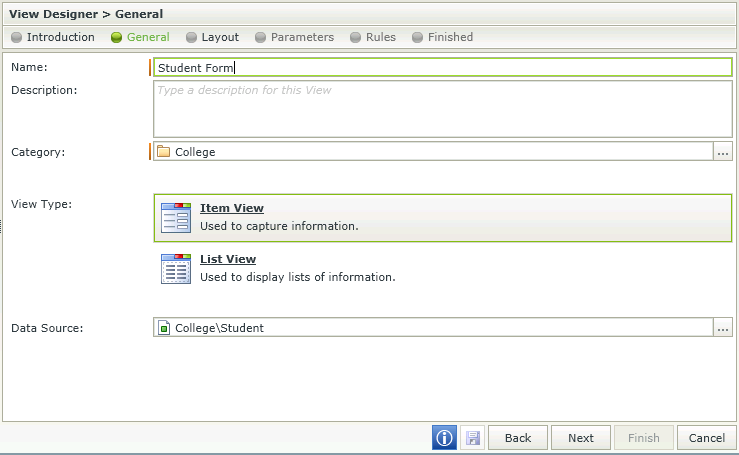Focus the Description text area
Image resolution: width=739 pixels, height=455 pixels.
point(443,109)
